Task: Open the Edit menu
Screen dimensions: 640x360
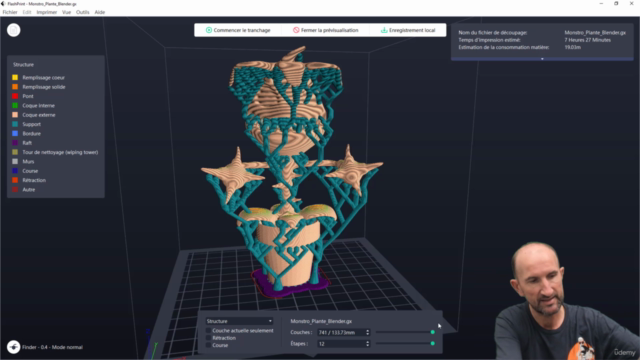Action: pyautogui.click(x=27, y=12)
